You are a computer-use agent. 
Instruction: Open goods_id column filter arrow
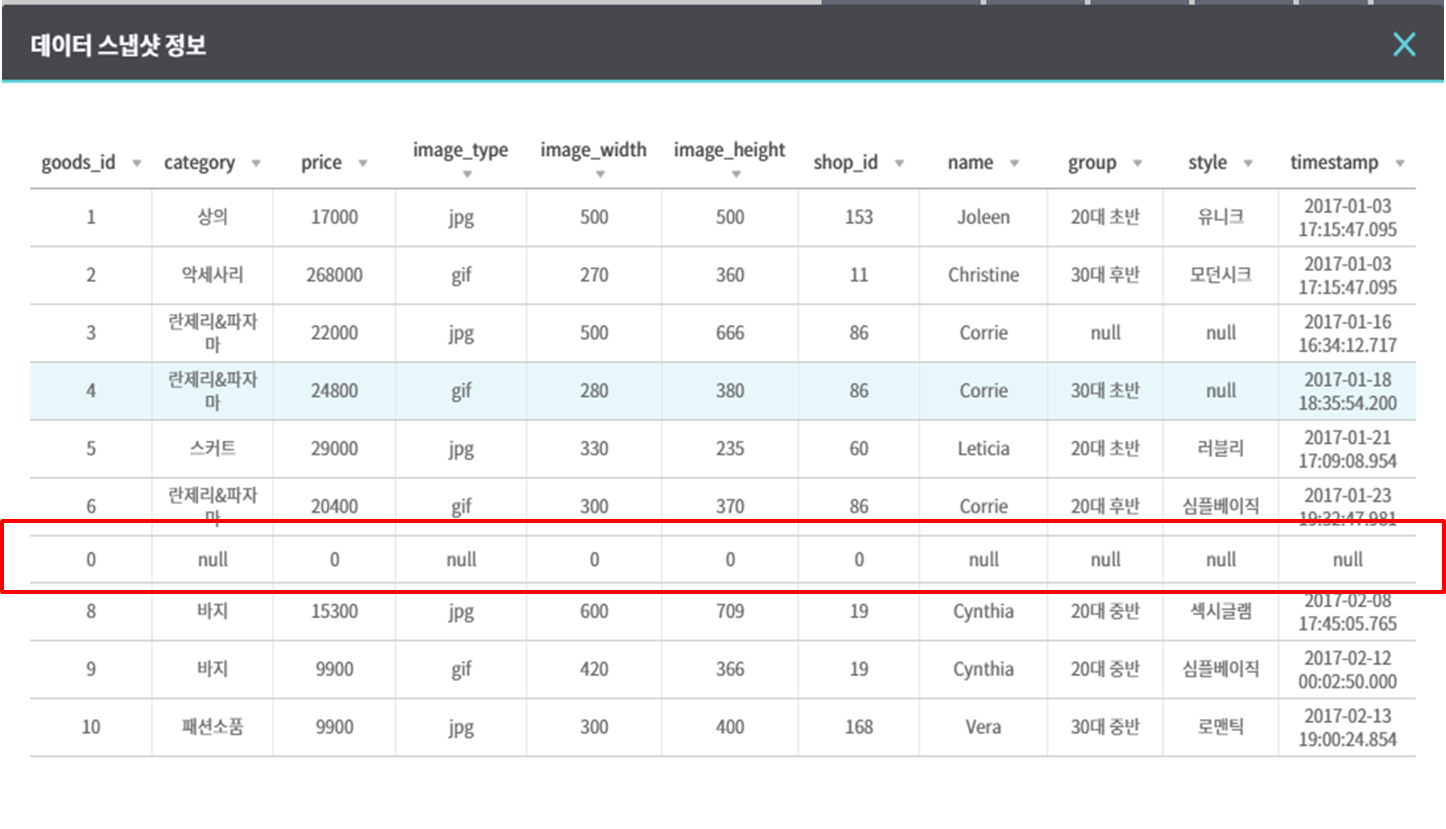tap(137, 163)
